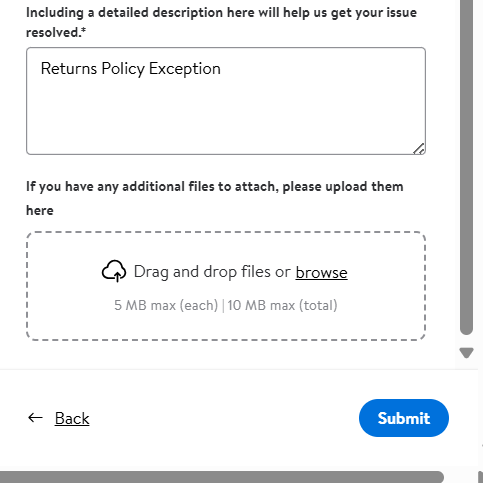Click the "Including a detailed description" label
Screen dimensions: 483x483
tap(125, 13)
